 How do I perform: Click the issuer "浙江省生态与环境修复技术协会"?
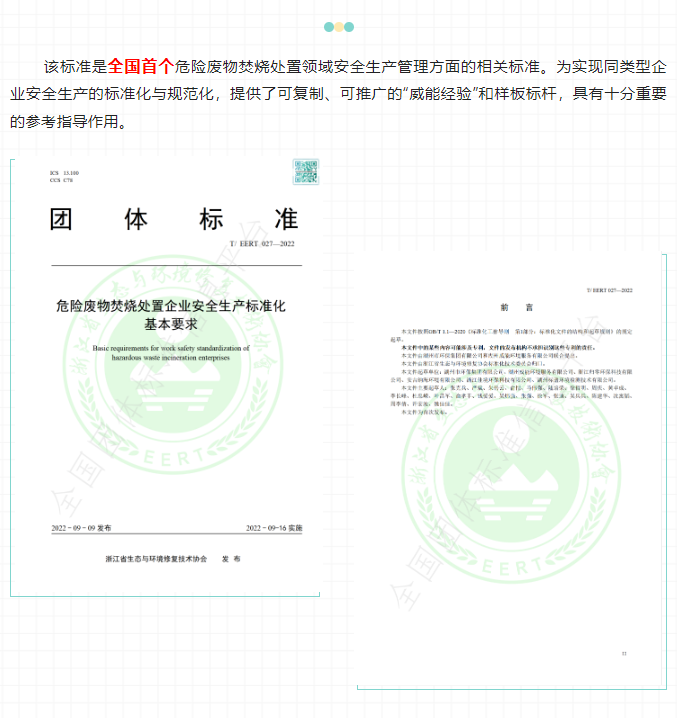(x=156, y=559)
